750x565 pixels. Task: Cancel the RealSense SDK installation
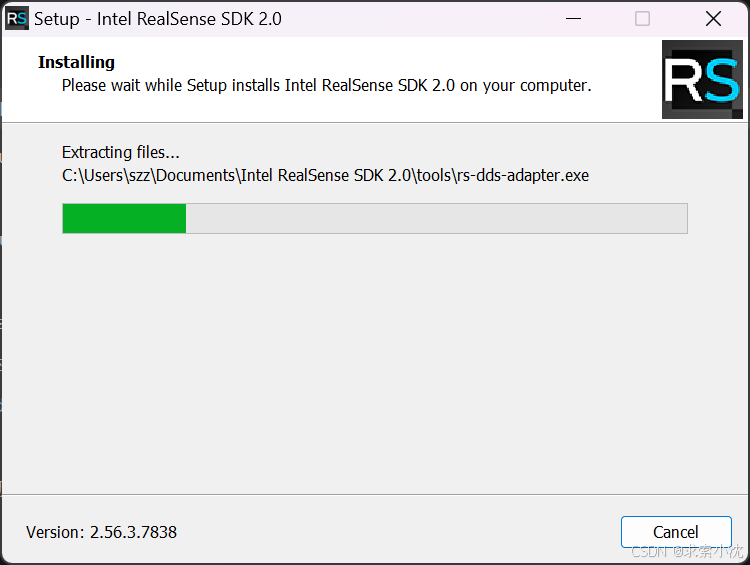pyautogui.click(x=676, y=532)
